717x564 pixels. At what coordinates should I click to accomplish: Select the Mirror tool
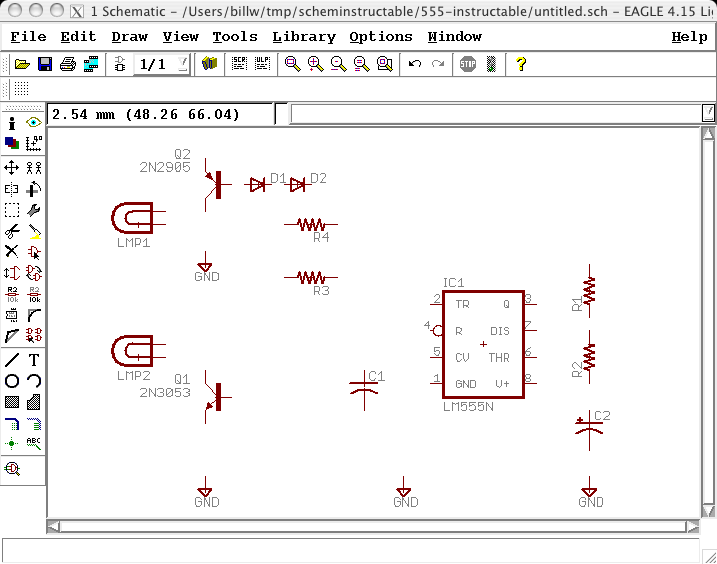[x=11, y=189]
